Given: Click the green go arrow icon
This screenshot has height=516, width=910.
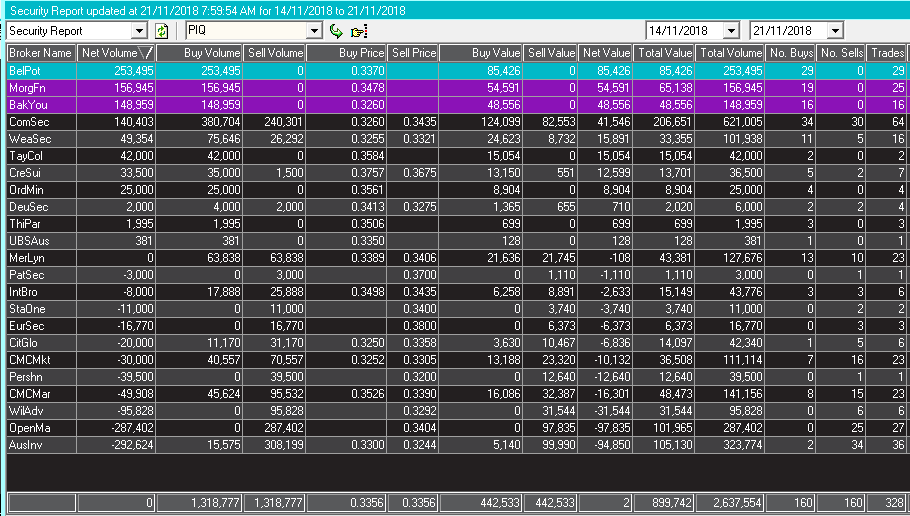Looking at the screenshot, I should click(x=336, y=31).
